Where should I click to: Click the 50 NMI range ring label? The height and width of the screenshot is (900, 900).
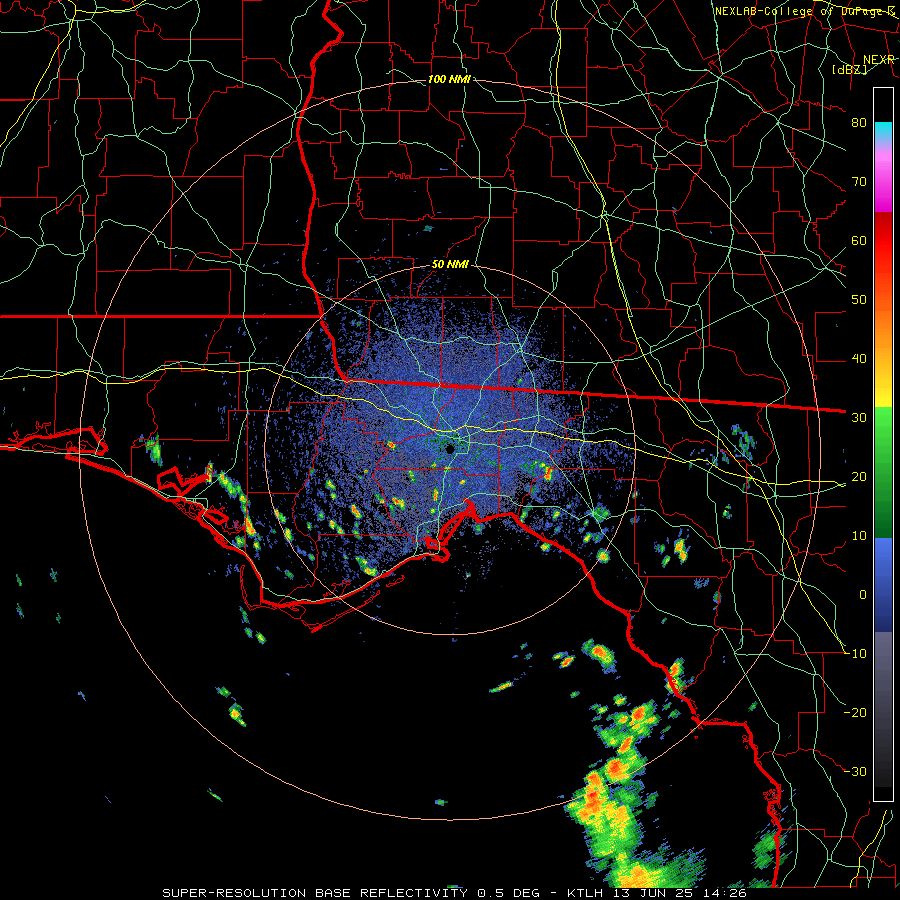click(x=450, y=265)
